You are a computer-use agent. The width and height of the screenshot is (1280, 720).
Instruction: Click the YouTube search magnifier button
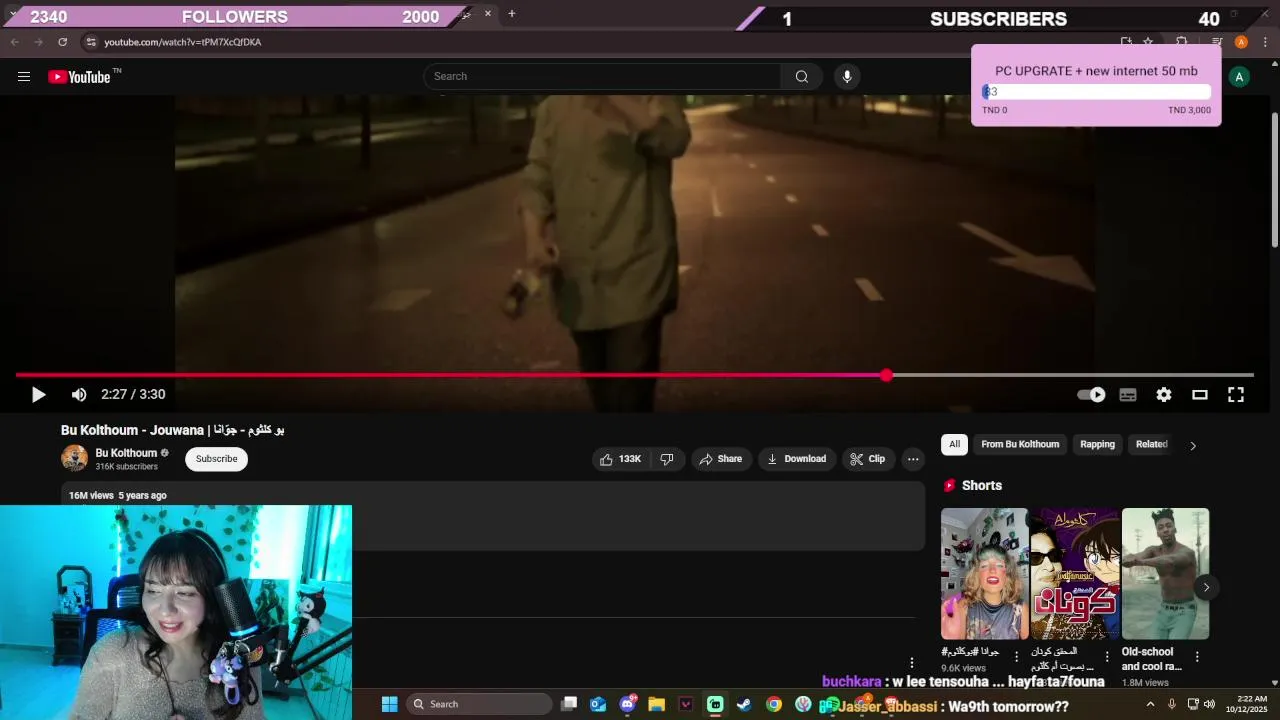pyautogui.click(x=802, y=77)
